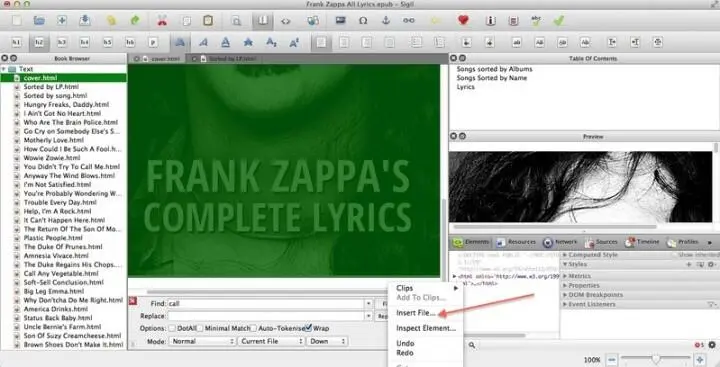Choose Inspect Element in context menu
This screenshot has width=720, height=367.
[426, 328]
